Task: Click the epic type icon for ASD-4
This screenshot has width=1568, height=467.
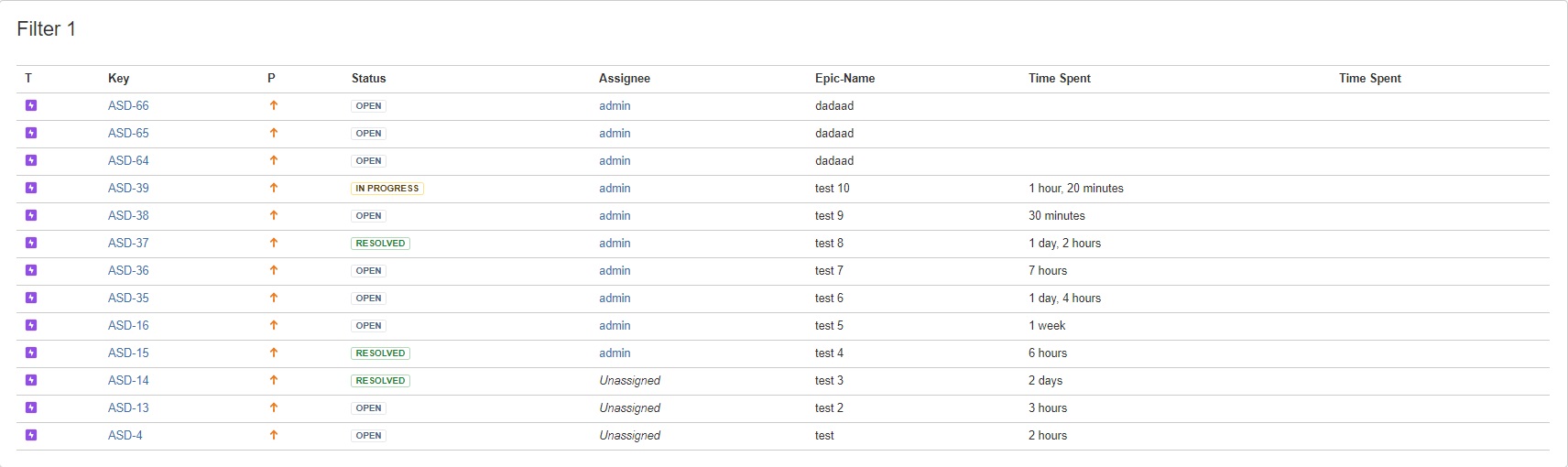Action: [x=31, y=435]
